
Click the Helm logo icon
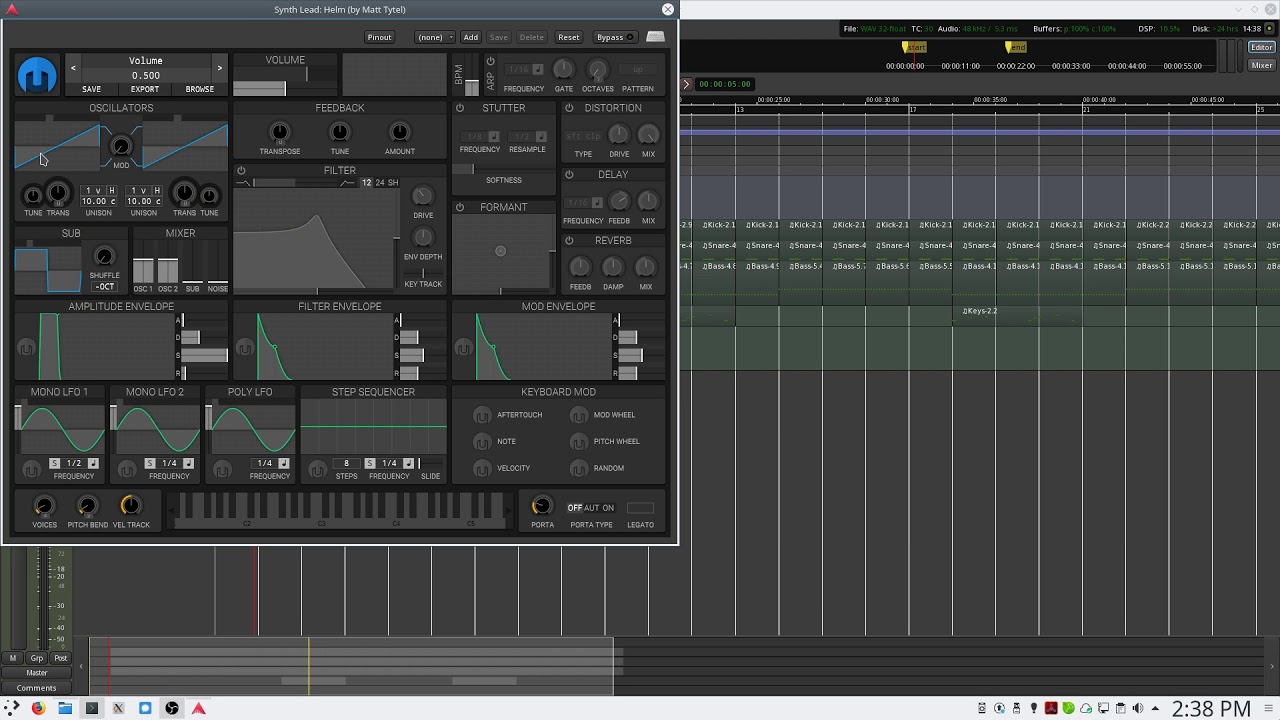point(36,74)
